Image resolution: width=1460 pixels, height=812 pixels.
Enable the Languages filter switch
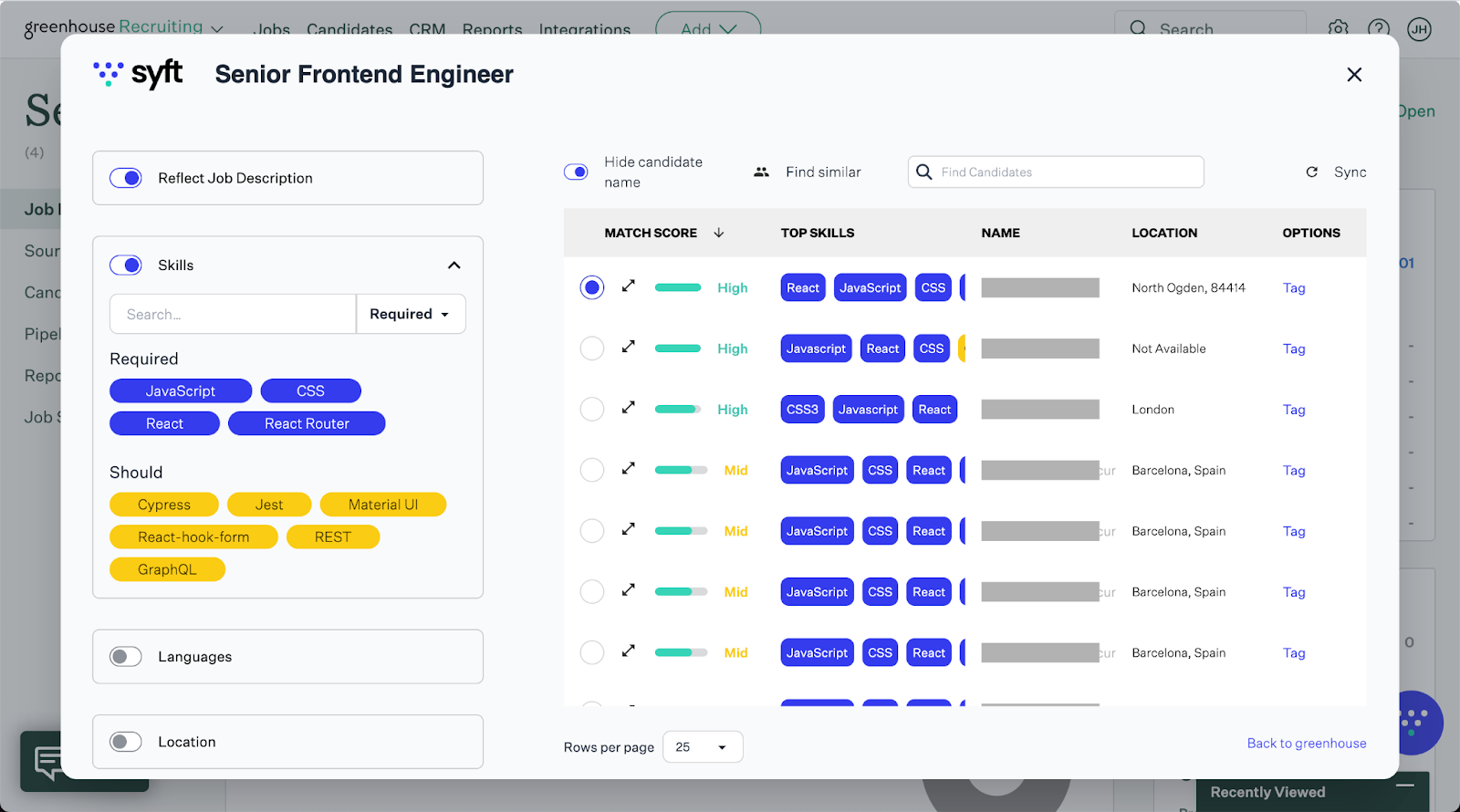click(x=126, y=657)
